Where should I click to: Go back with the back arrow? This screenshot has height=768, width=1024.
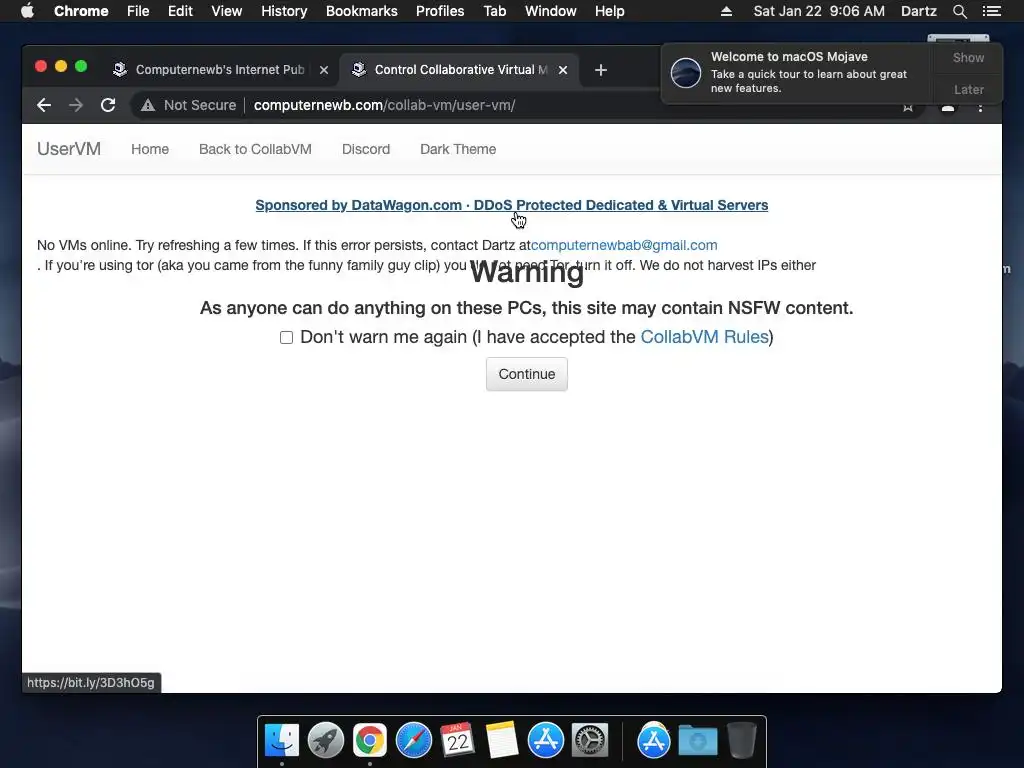click(44, 105)
